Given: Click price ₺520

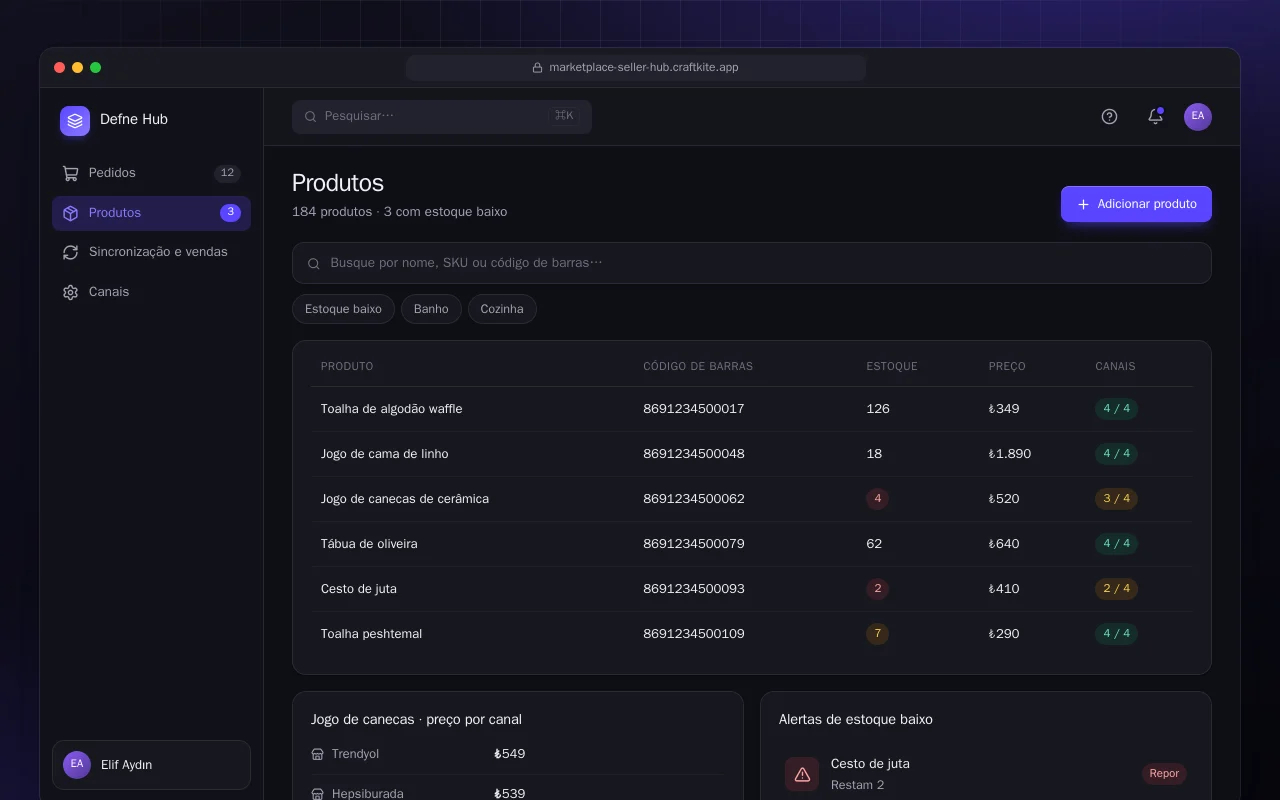Looking at the screenshot, I should pos(1004,499).
